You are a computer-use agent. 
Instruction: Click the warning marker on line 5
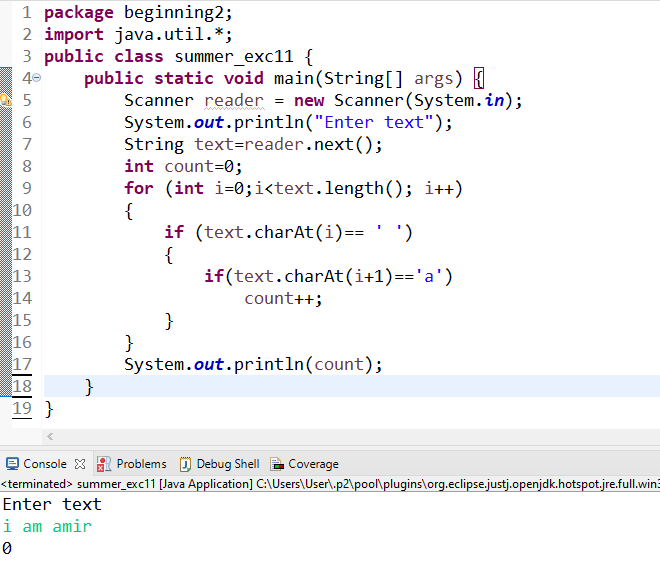point(4,100)
